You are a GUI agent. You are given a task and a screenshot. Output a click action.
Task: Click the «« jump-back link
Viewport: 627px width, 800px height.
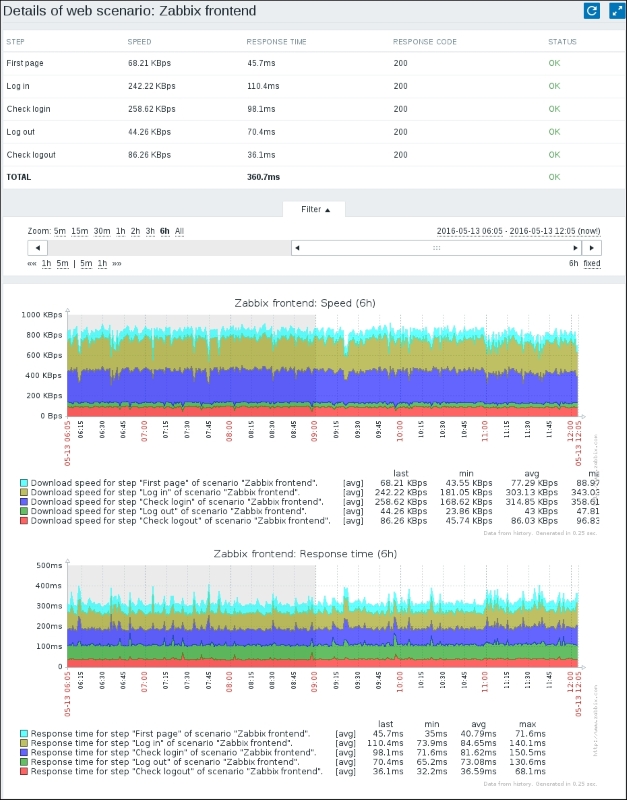pyautogui.click(x=32, y=264)
